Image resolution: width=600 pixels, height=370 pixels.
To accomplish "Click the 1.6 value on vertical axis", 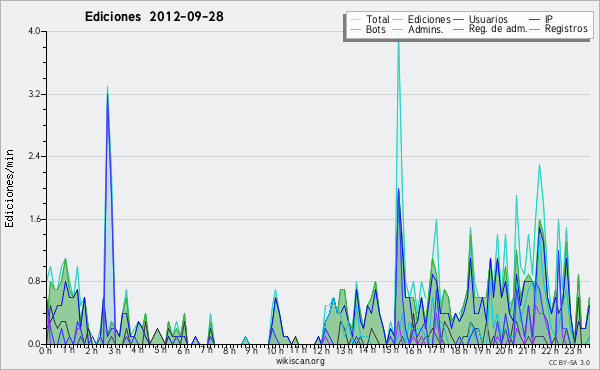I will point(34,219).
